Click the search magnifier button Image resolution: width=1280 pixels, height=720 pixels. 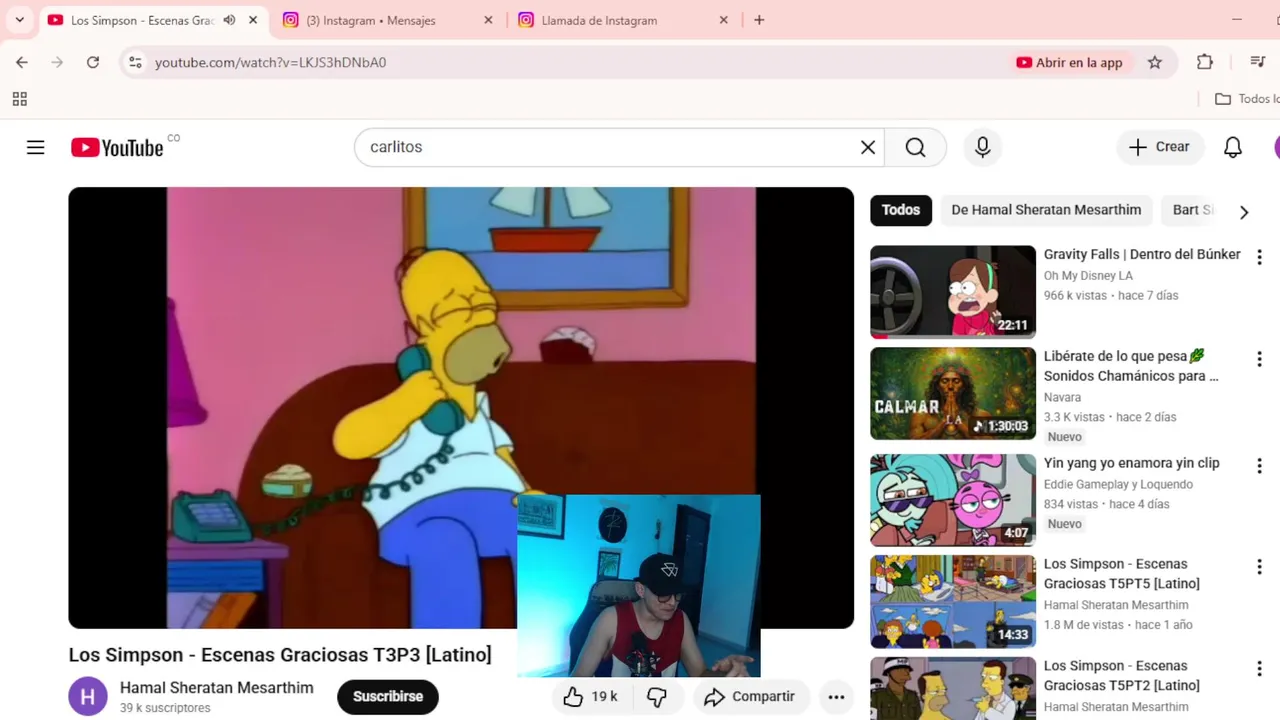[x=915, y=148]
